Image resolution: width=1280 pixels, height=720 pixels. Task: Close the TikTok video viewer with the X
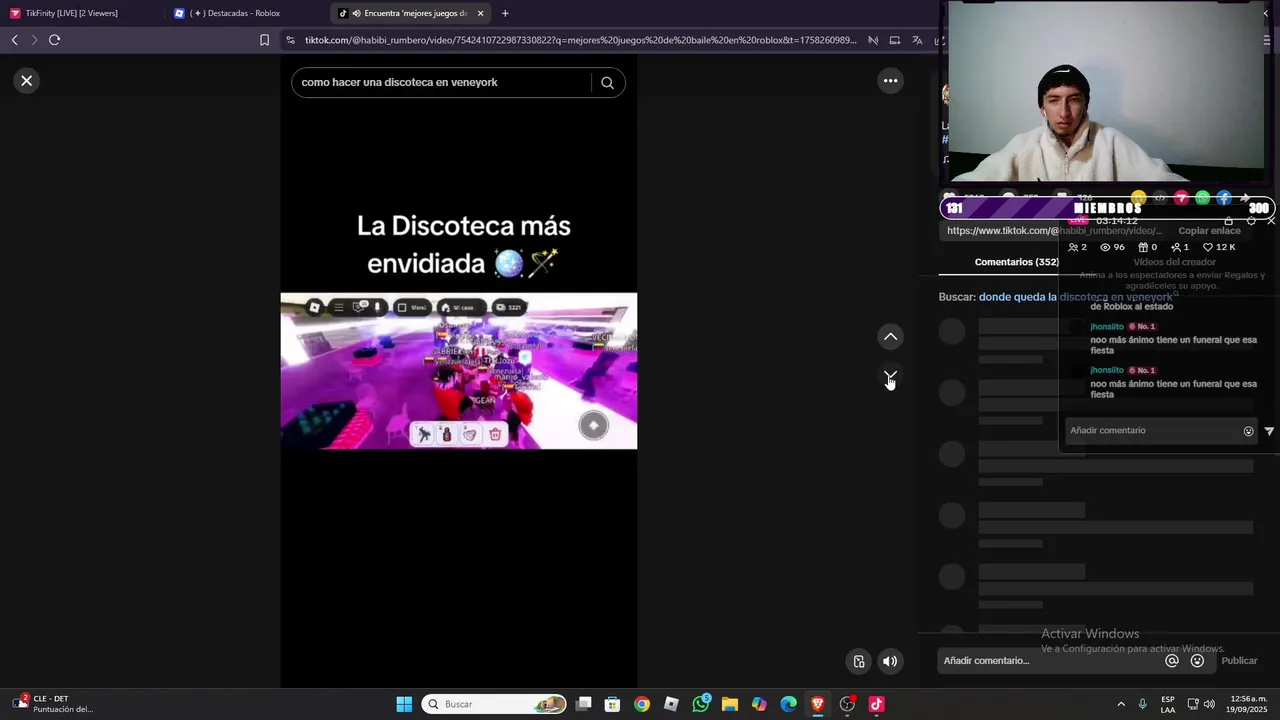[x=27, y=81]
